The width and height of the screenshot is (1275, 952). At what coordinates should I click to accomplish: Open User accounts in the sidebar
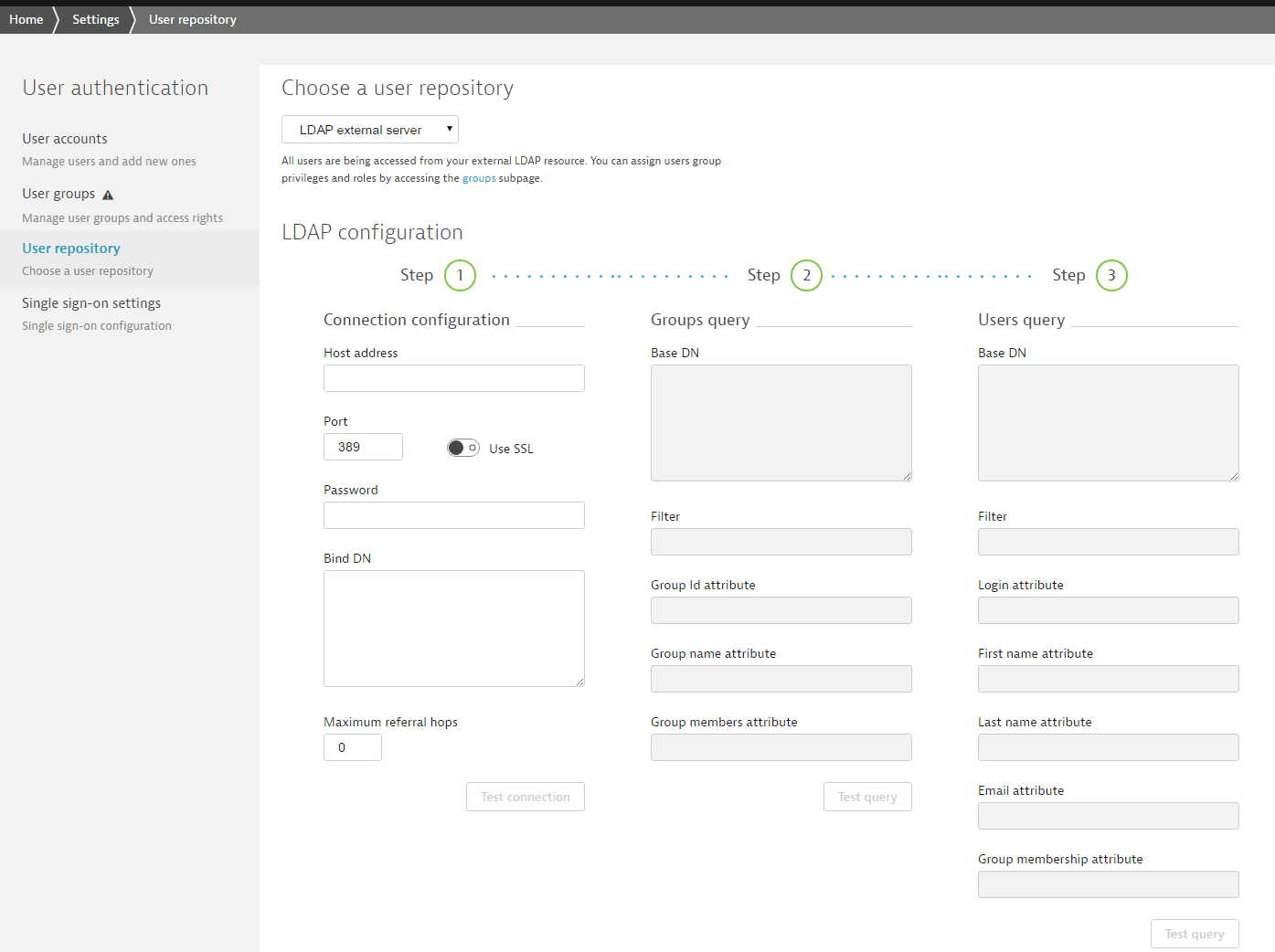click(x=65, y=139)
